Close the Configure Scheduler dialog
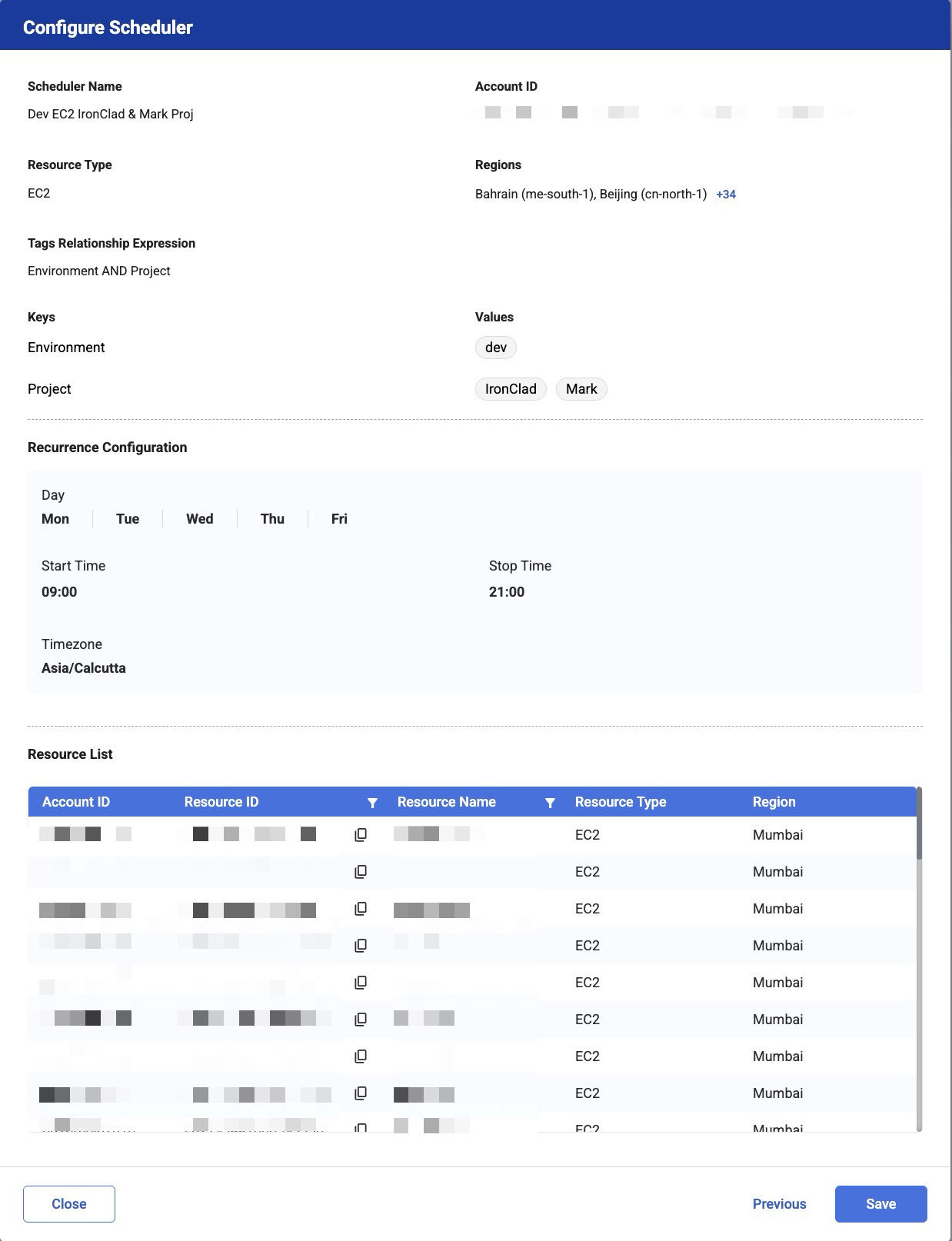Screen dimensions: 952x1241 pos(69,1204)
